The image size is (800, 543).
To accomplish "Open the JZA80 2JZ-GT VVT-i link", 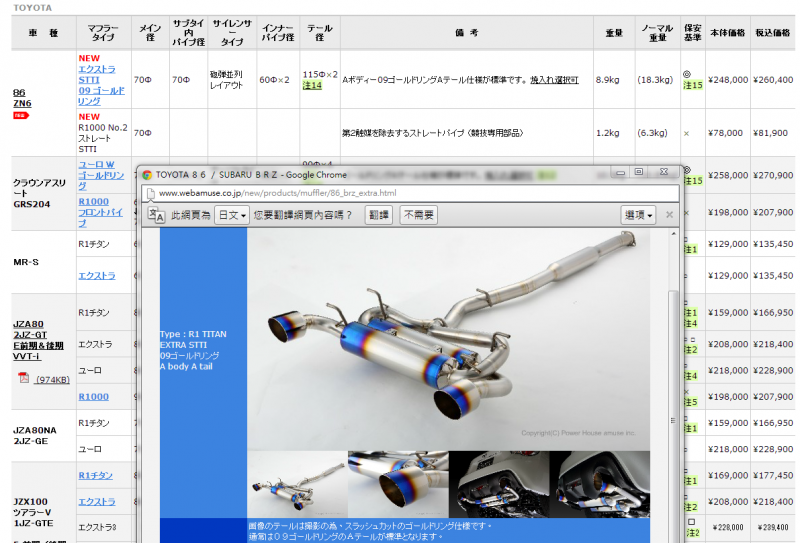I will pyautogui.click(x=38, y=340).
